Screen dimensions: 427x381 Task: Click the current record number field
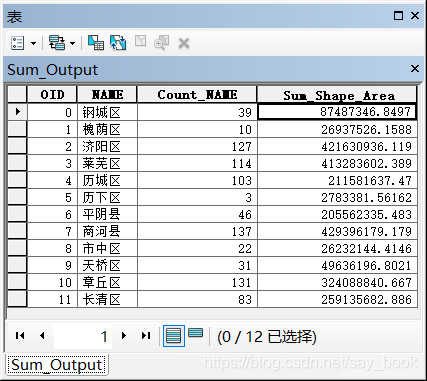[x=83, y=336]
